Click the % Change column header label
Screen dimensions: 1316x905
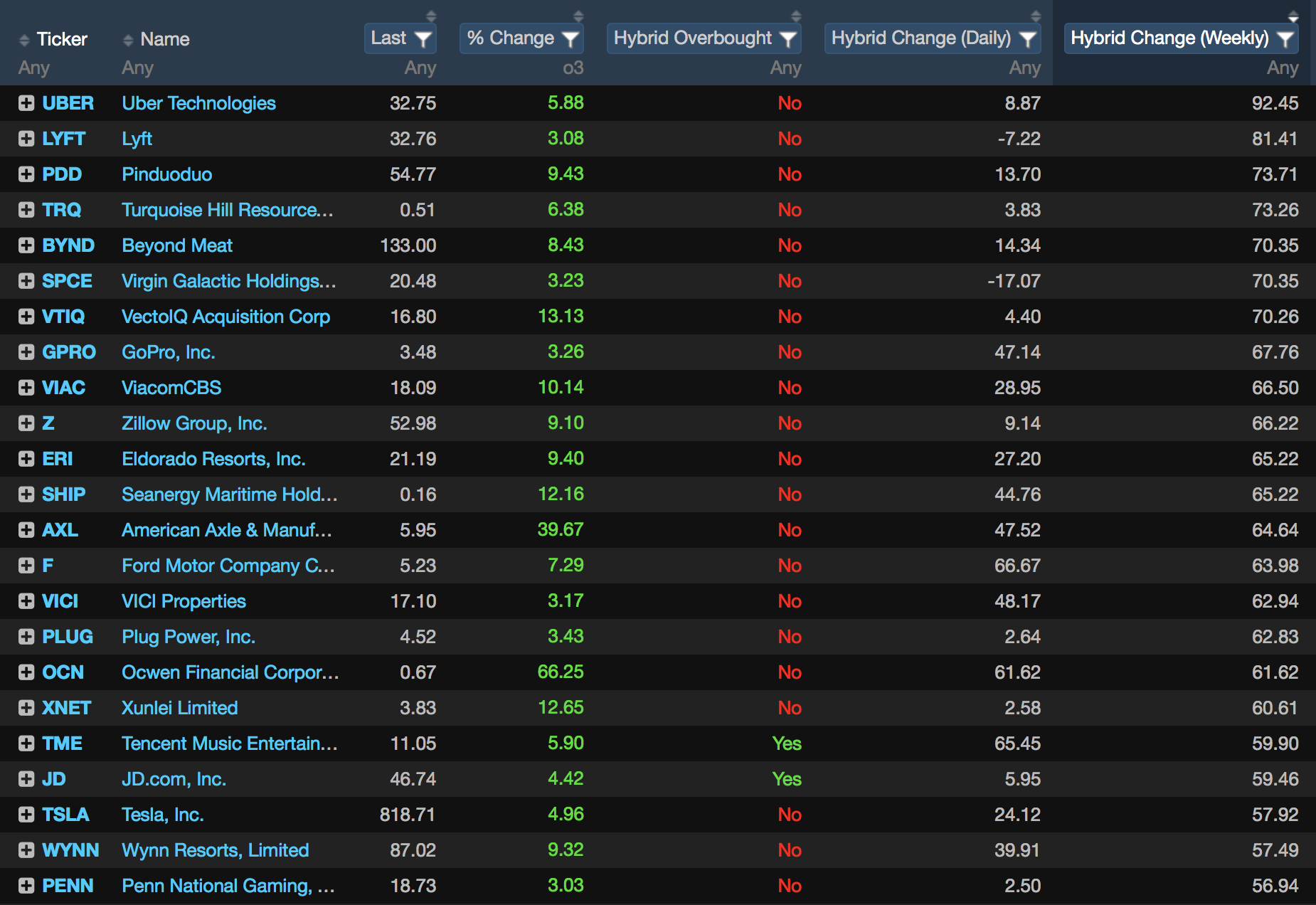(511, 38)
